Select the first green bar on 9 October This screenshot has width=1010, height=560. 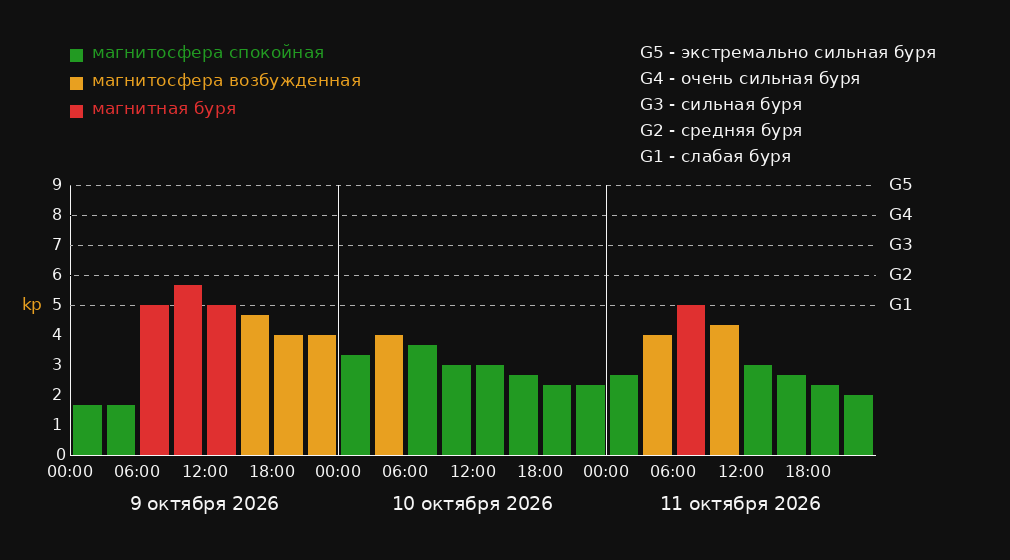[x=88, y=430]
